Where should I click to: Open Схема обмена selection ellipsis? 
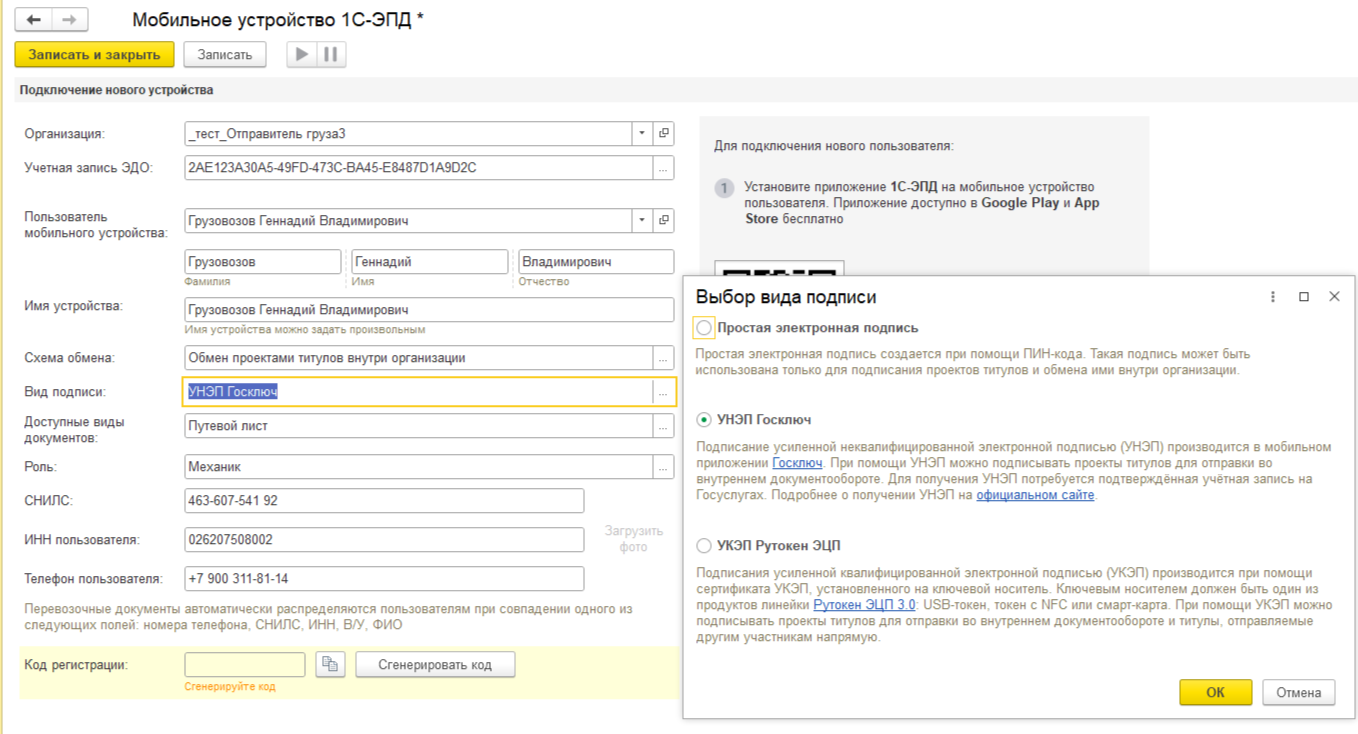coord(663,358)
